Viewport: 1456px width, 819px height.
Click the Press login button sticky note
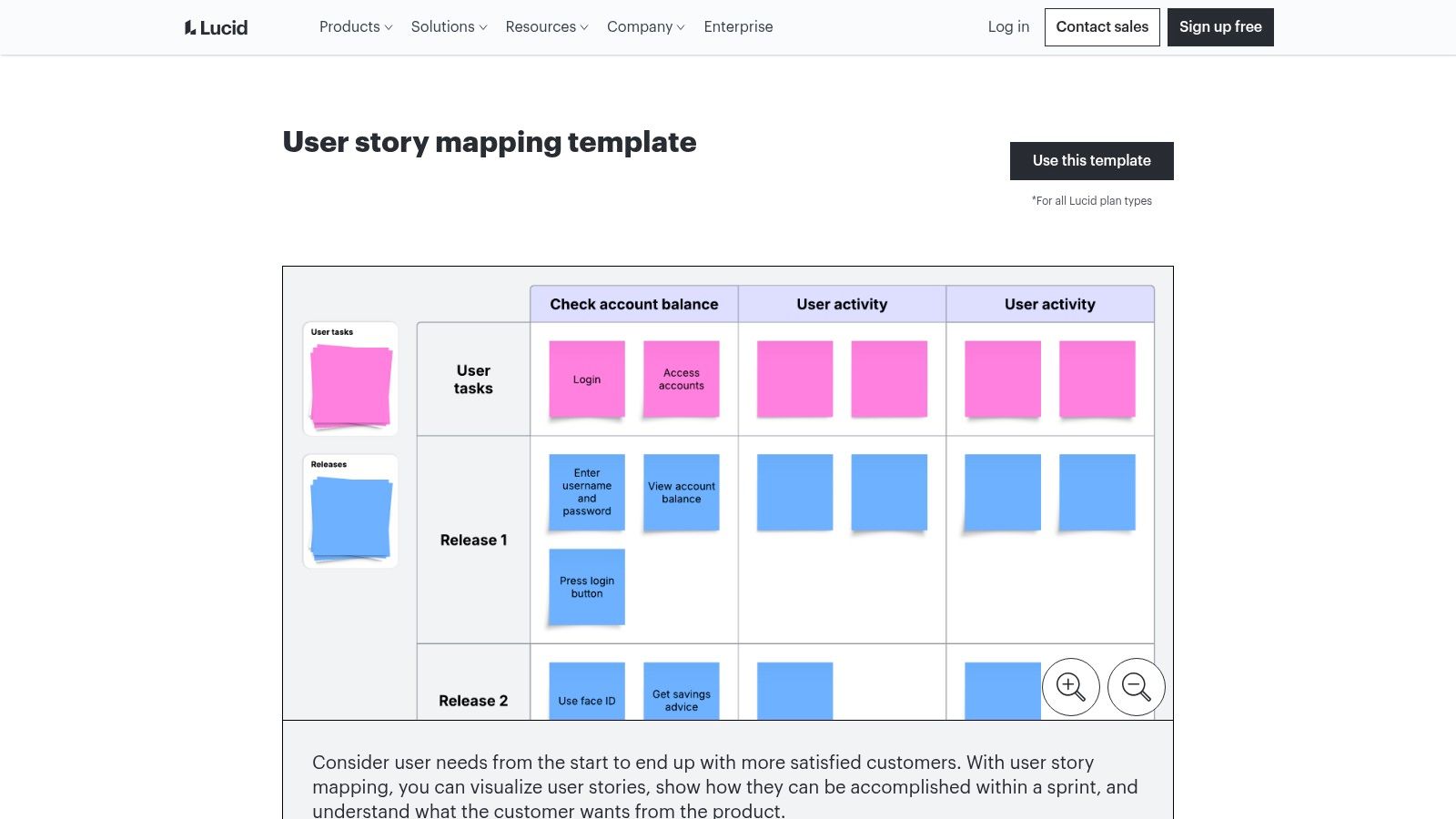587,587
